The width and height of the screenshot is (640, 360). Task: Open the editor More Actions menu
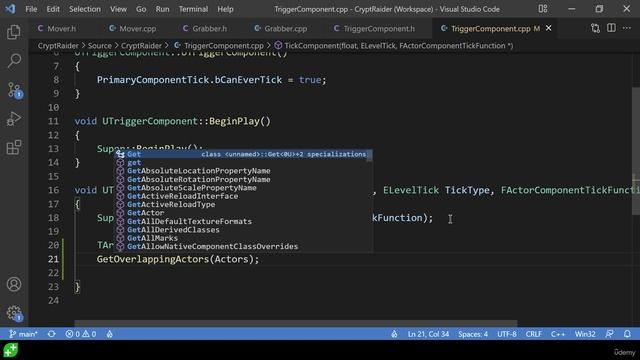coord(627,28)
